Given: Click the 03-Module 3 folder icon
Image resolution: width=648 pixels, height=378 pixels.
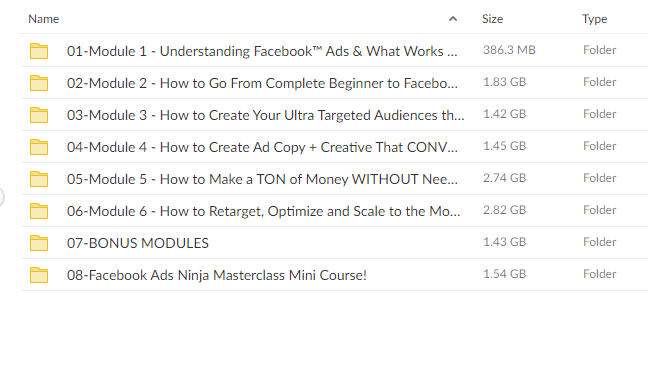Looking at the screenshot, I should [39, 115].
